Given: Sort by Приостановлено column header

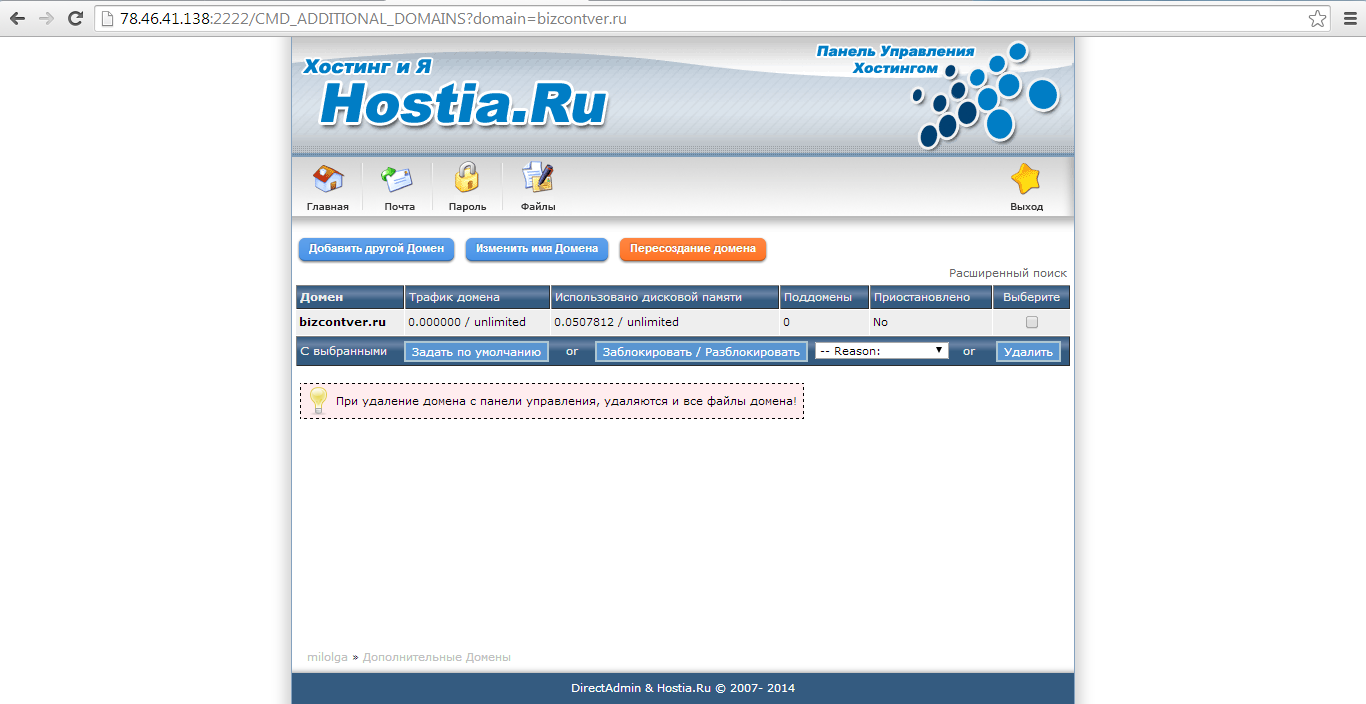Looking at the screenshot, I should [922, 297].
